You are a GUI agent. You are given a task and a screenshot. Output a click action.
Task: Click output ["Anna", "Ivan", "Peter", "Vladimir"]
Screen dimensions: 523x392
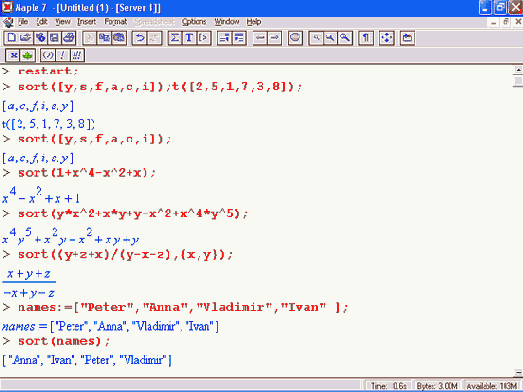(87, 360)
